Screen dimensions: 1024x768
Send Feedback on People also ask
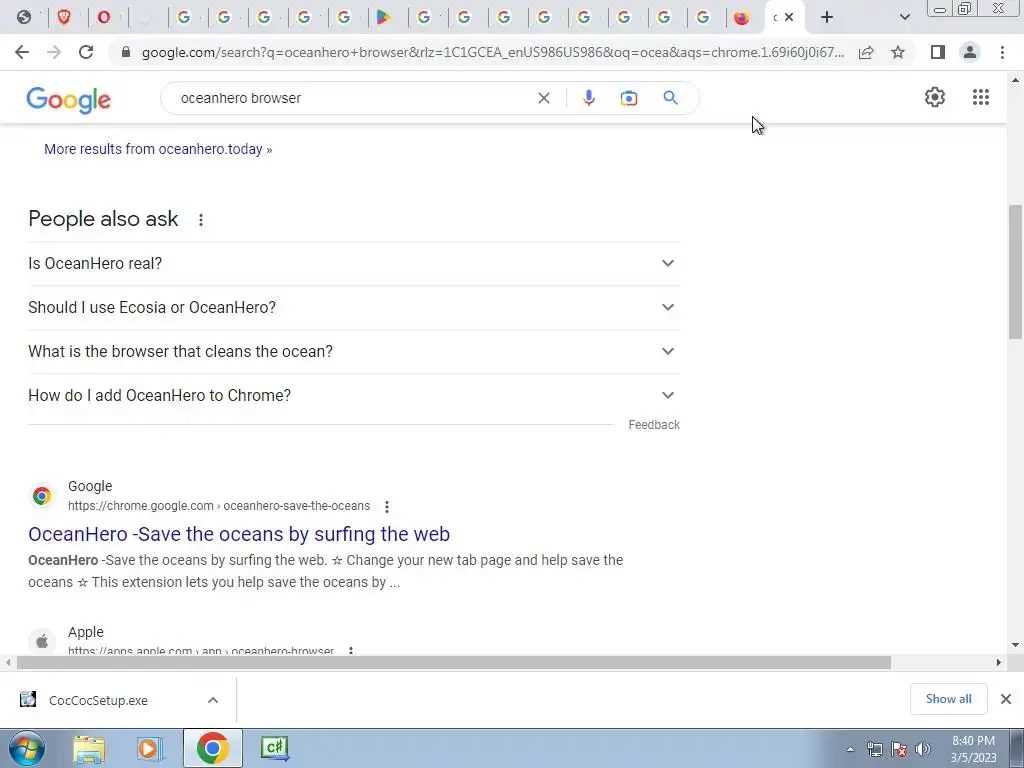point(654,425)
